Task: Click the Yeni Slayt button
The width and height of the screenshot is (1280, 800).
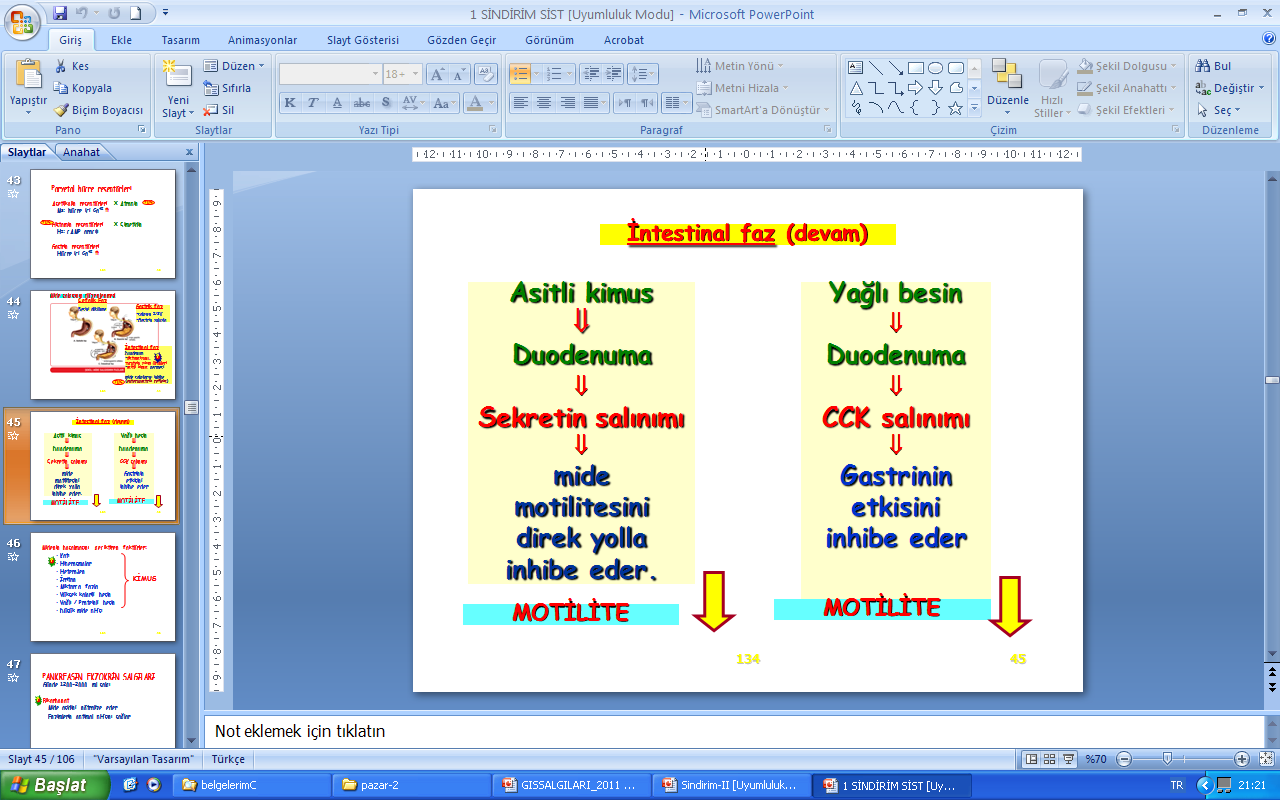Action: pyautogui.click(x=178, y=88)
